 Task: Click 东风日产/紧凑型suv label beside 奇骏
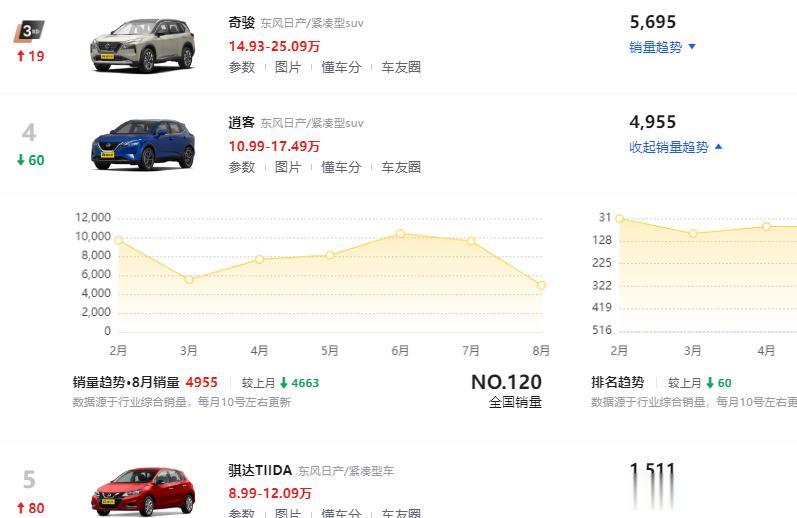(x=312, y=23)
